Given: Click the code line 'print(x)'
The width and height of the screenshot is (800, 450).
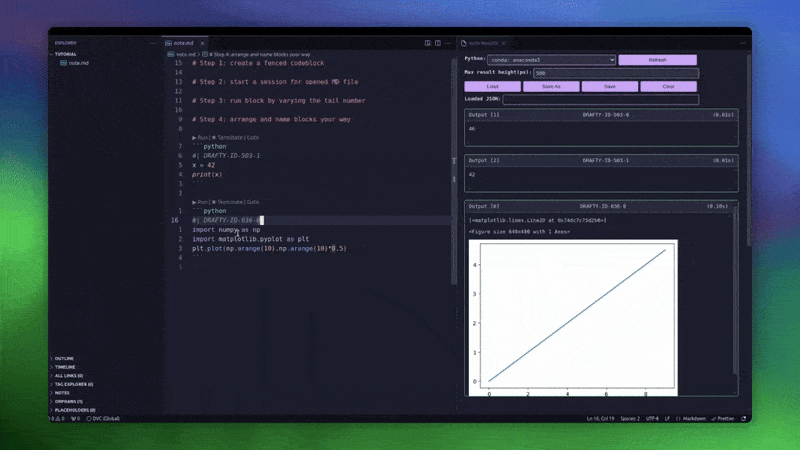Looking at the screenshot, I should pyautogui.click(x=207, y=174).
